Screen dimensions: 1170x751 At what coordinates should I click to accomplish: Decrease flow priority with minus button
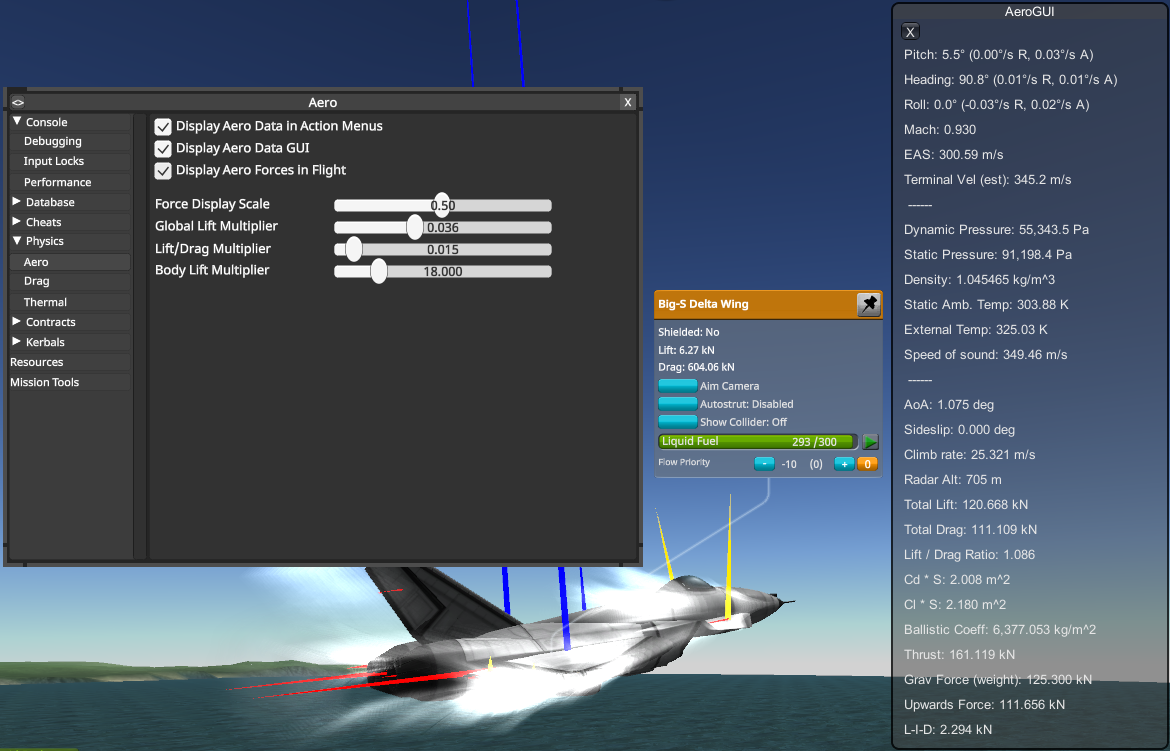click(763, 464)
